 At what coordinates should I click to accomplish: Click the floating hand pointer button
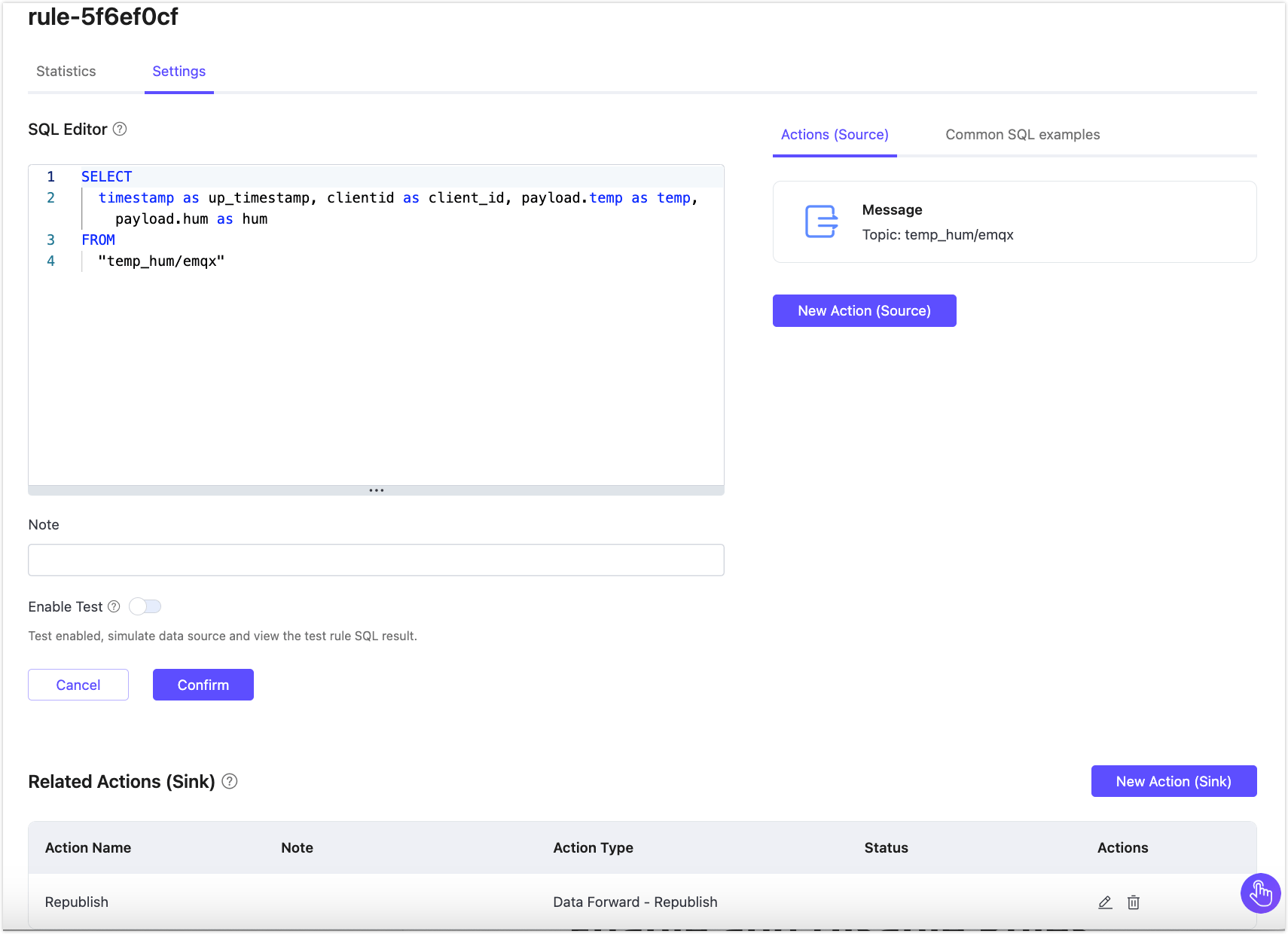pos(1260,893)
